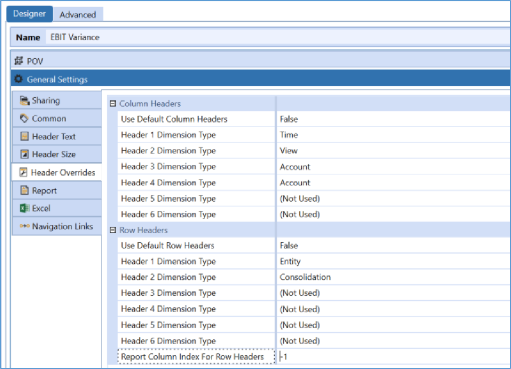Change row Header 1 Dimension Type Entity
Viewport: 511px width, 369px height.
click(x=393, y=261)
